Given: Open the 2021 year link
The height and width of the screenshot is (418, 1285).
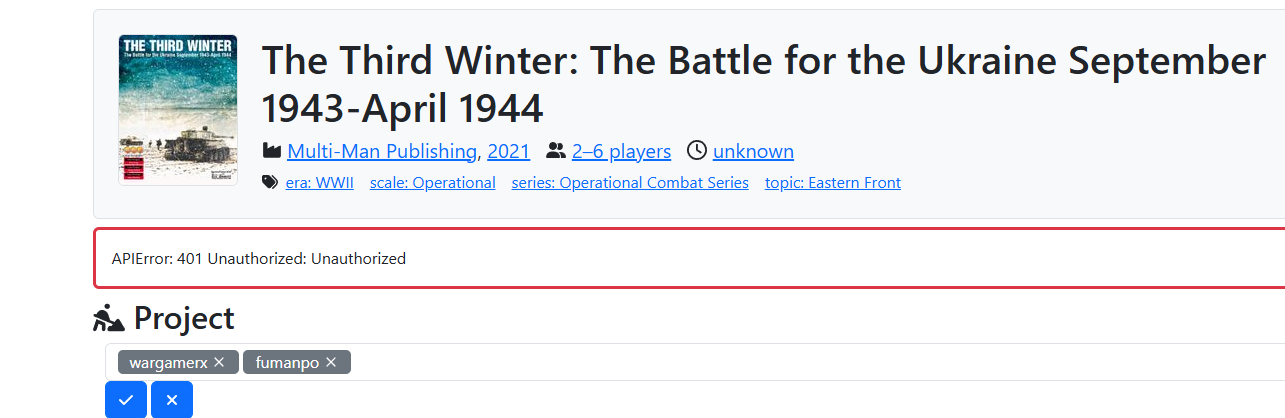Looking at the screenshot, I should (508, 151).
